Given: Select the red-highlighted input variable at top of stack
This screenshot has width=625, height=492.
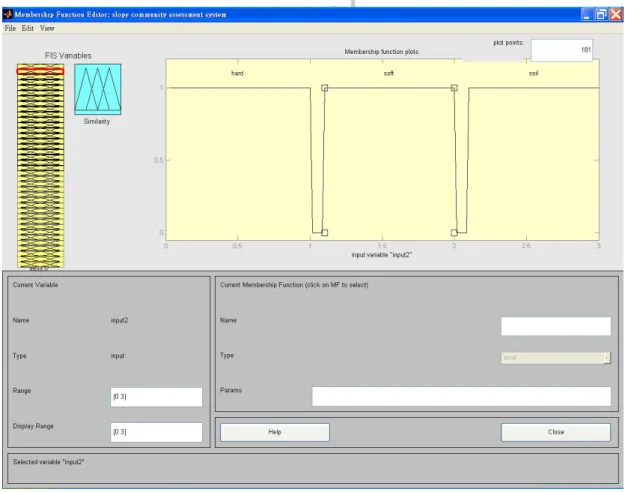Looking at the screenshot, I should [x=40, y=71].
